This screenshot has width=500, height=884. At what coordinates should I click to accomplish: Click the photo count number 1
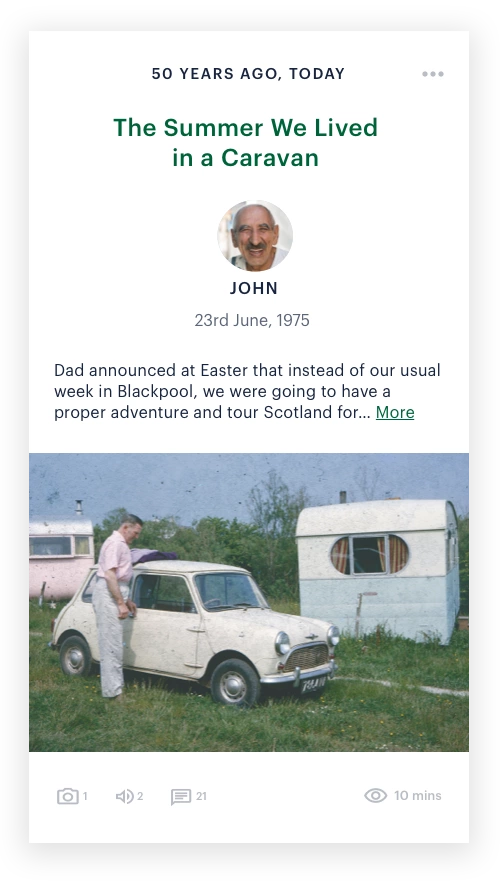[85, 796]
